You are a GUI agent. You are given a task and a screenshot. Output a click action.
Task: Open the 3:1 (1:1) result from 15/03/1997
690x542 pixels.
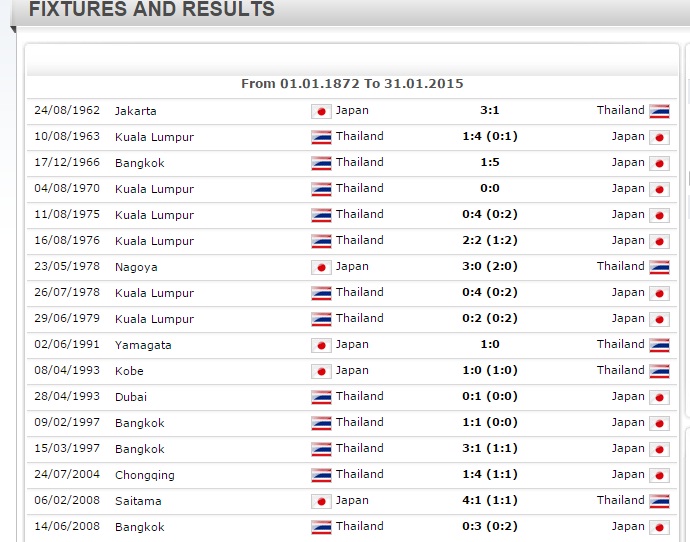490,448
